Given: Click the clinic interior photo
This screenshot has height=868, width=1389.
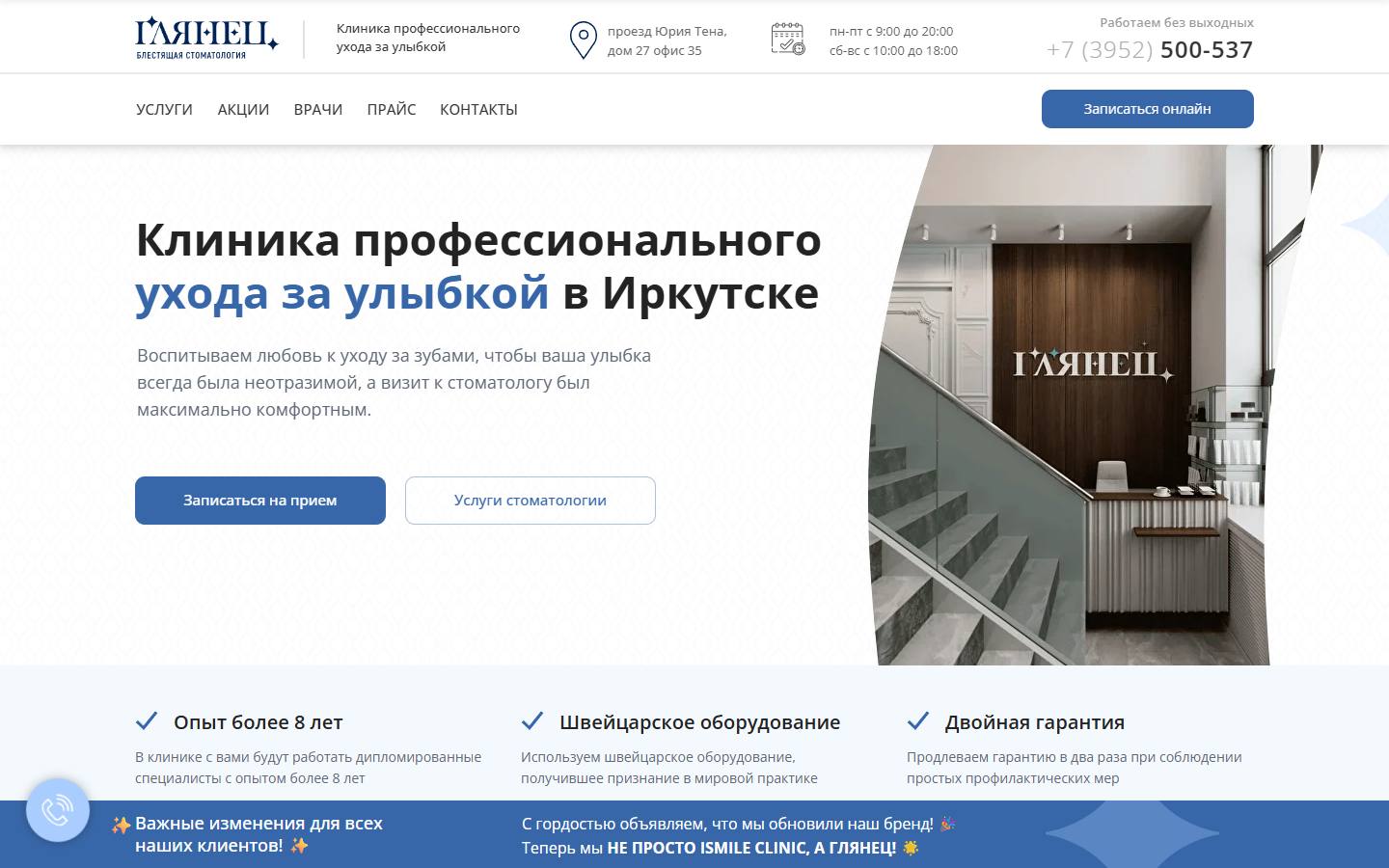Looking at the screenshot, I should 1095,405.
